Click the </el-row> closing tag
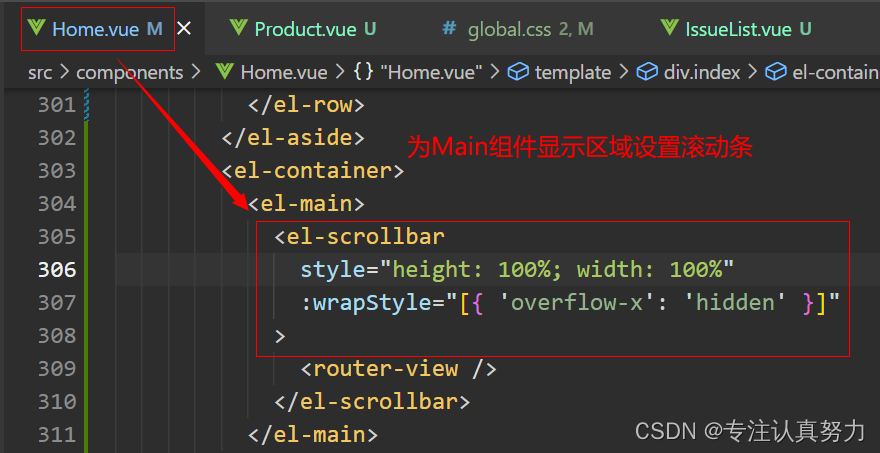The image size is (880, 453). click(306, 105)
